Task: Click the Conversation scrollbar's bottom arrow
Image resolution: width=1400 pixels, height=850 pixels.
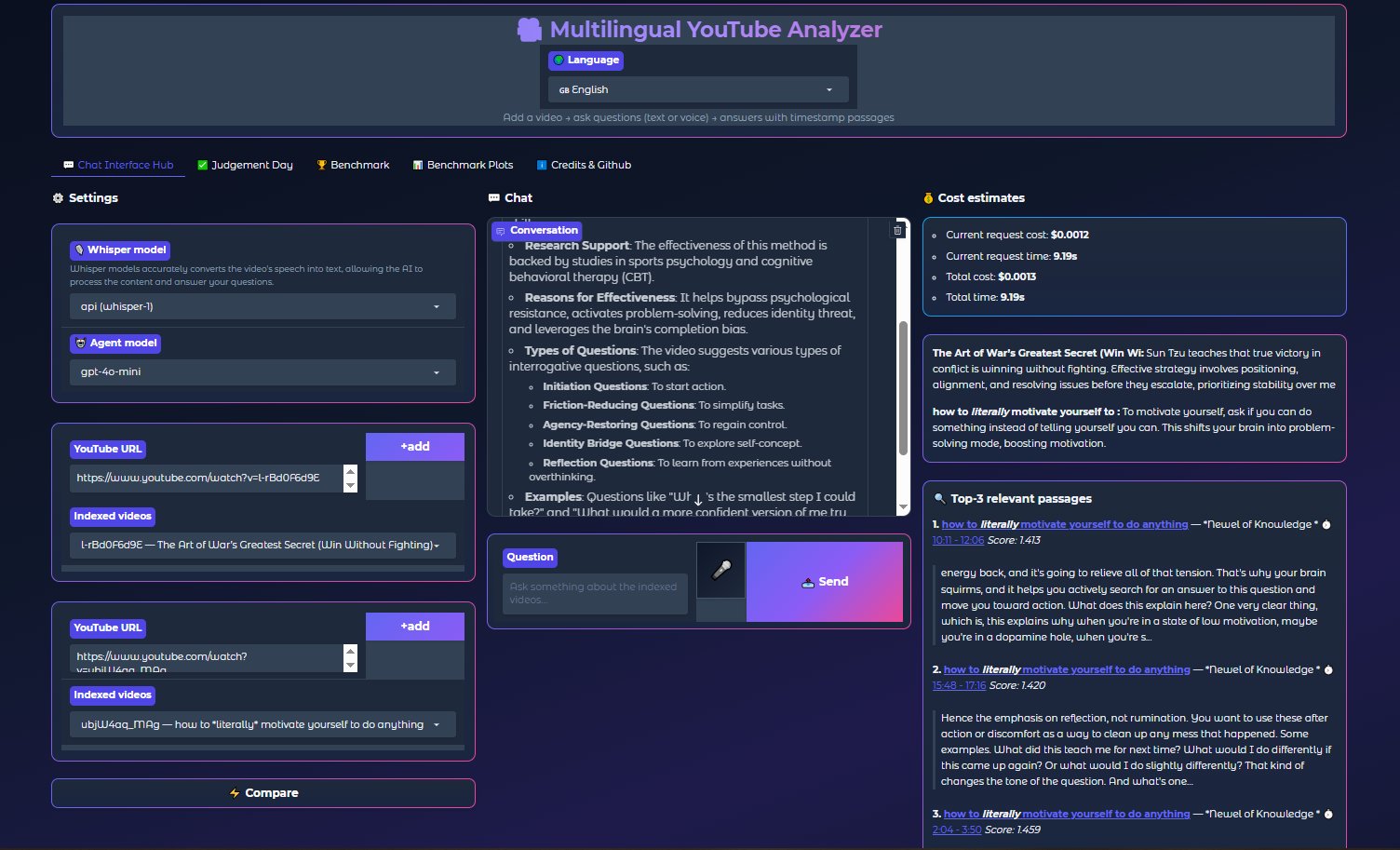Action: coord(903,507)
